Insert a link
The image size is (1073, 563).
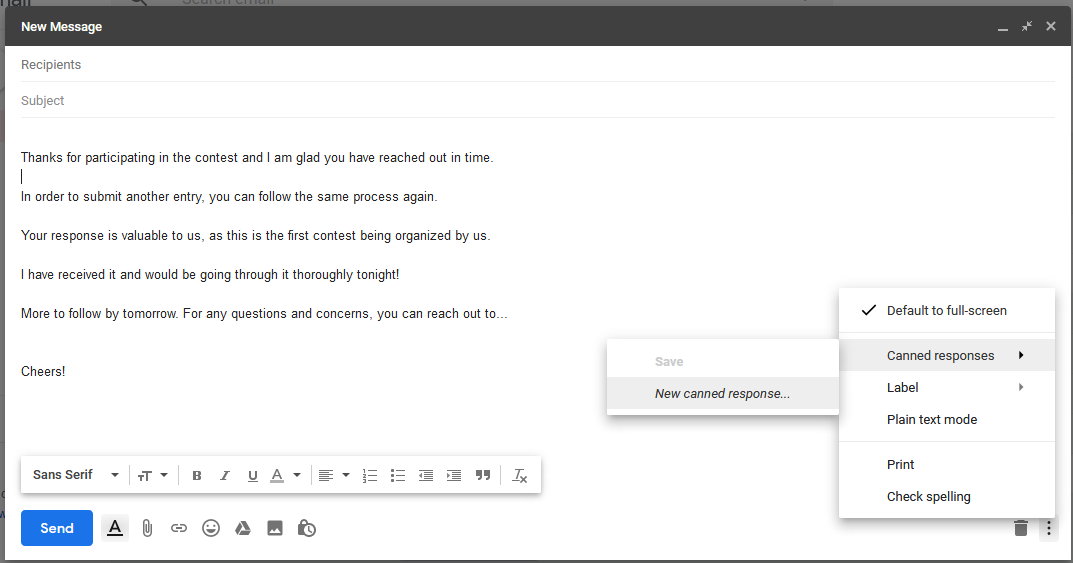click(179, 527)
